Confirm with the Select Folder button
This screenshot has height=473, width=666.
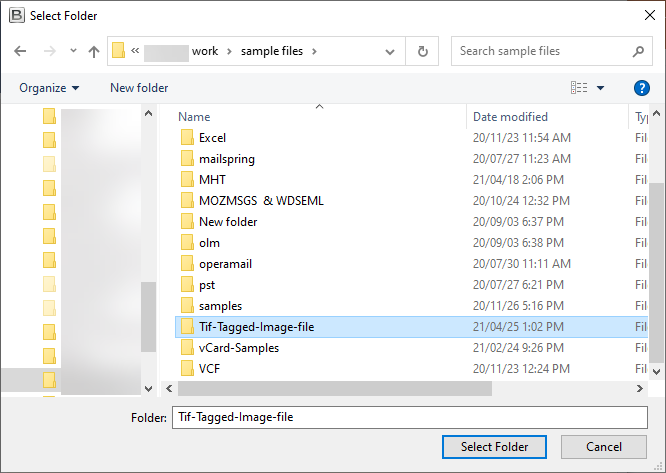494,447
